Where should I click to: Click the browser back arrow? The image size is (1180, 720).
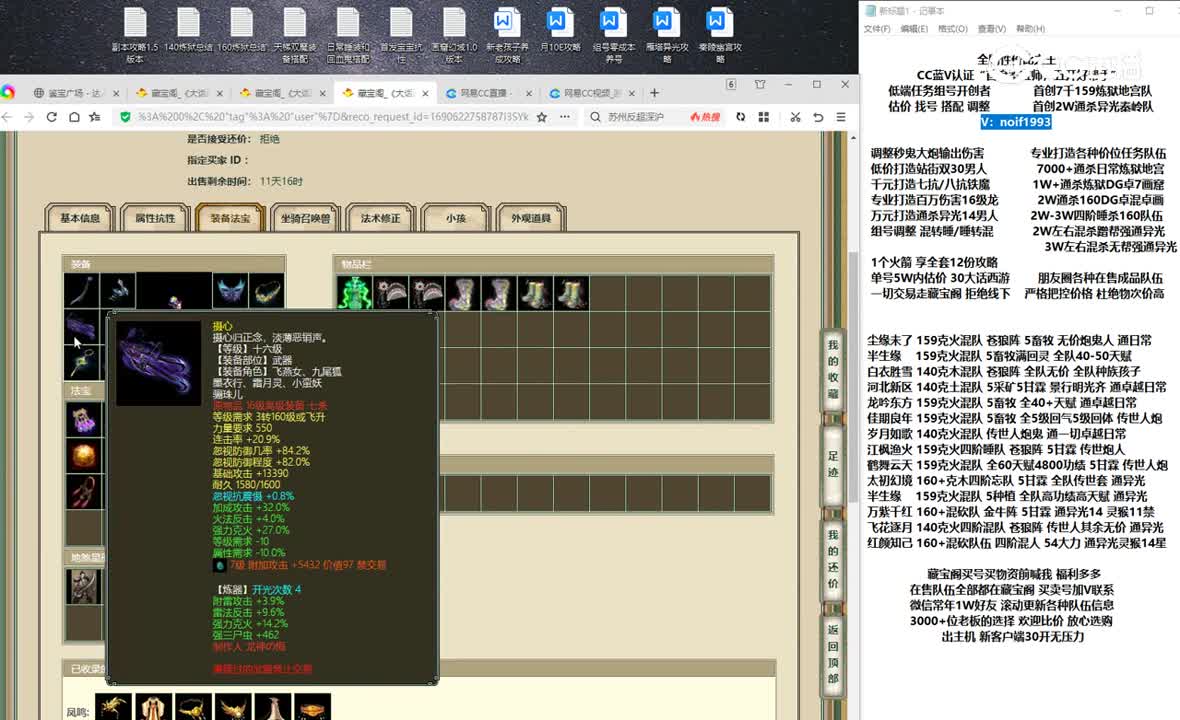click(7, 117)
